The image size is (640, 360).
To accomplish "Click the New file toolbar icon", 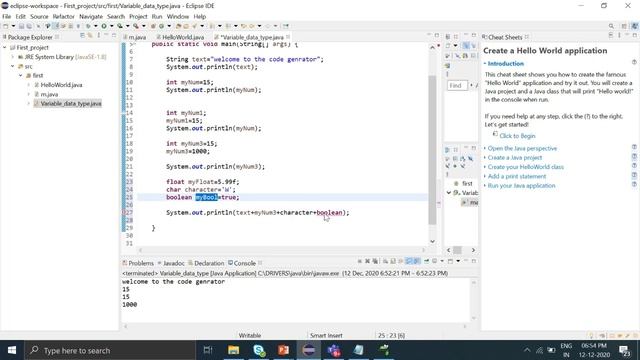I will (x=5, y=26).
